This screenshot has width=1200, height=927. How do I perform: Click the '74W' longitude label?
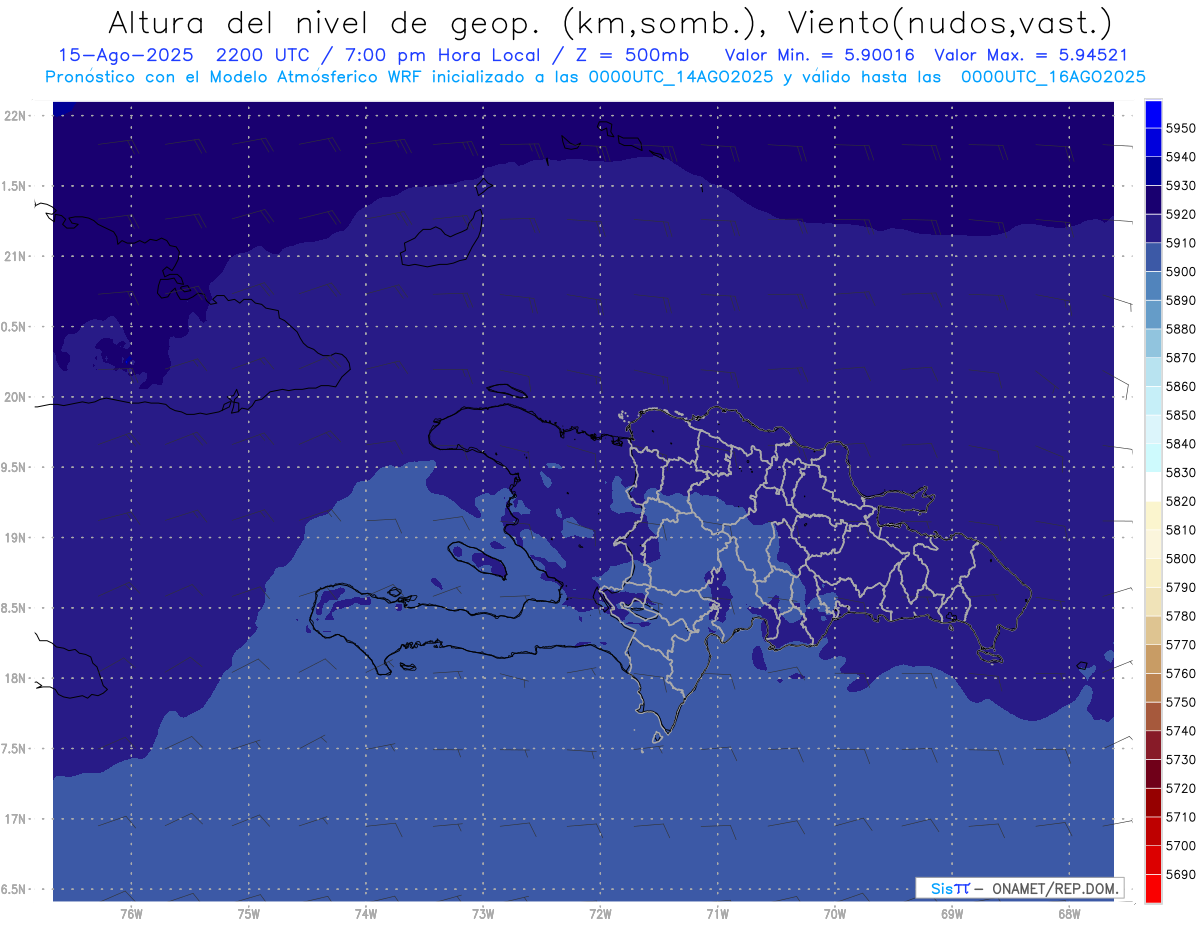point(365,914)
